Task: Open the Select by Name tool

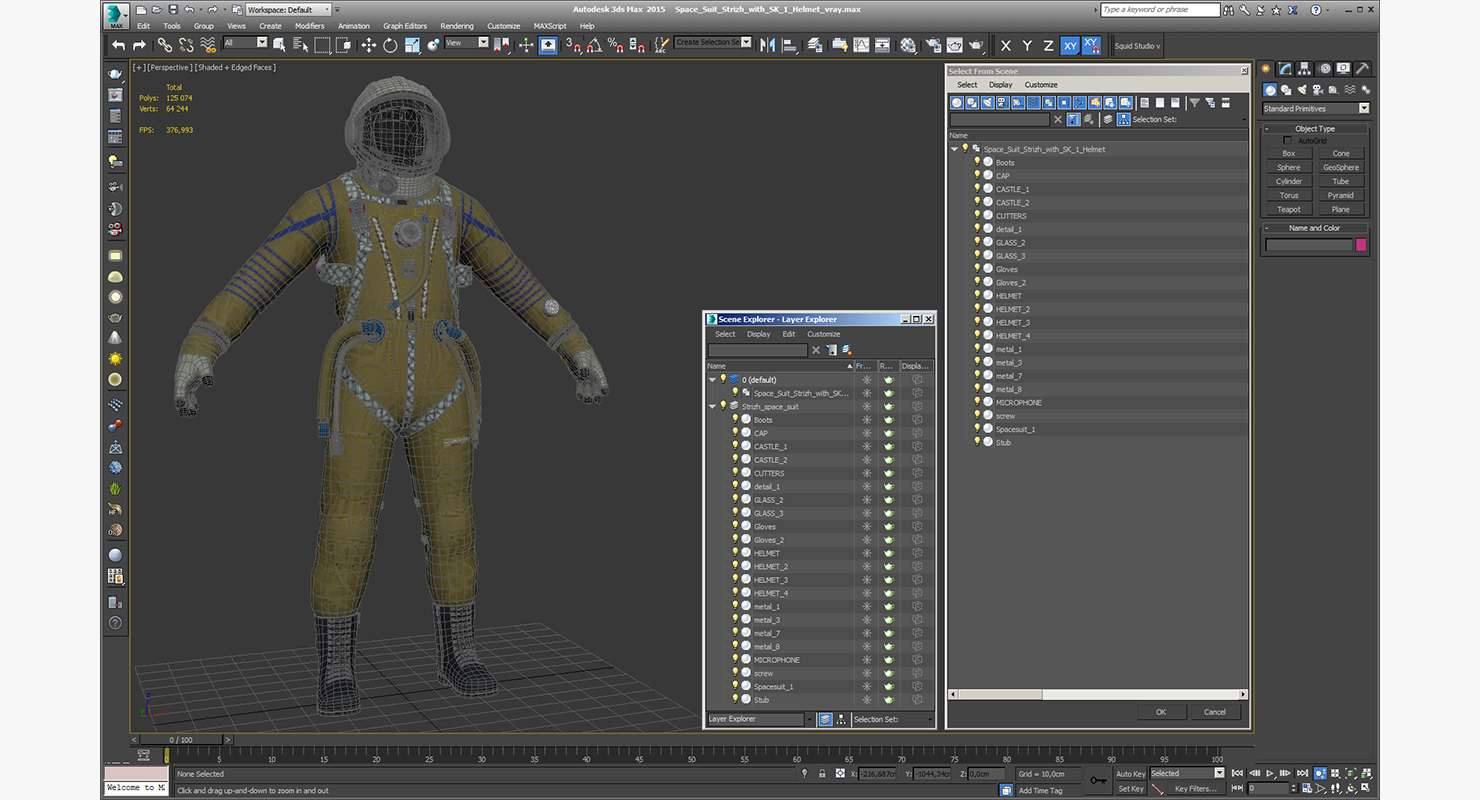Action: 301,45
